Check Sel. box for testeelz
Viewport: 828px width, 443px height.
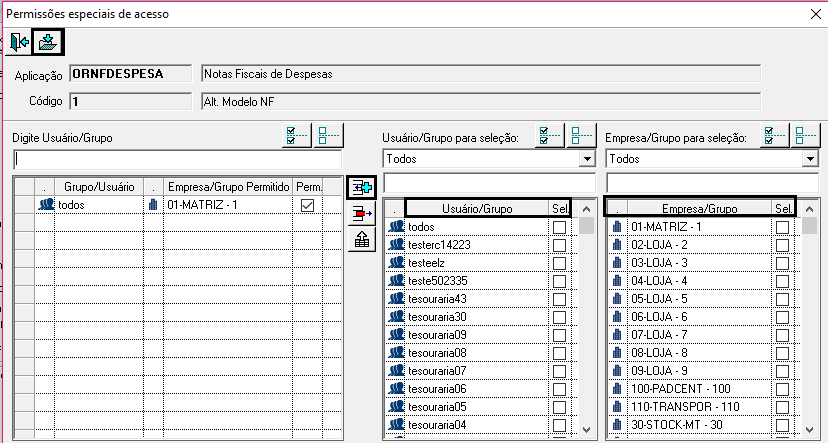click(559, 263)
